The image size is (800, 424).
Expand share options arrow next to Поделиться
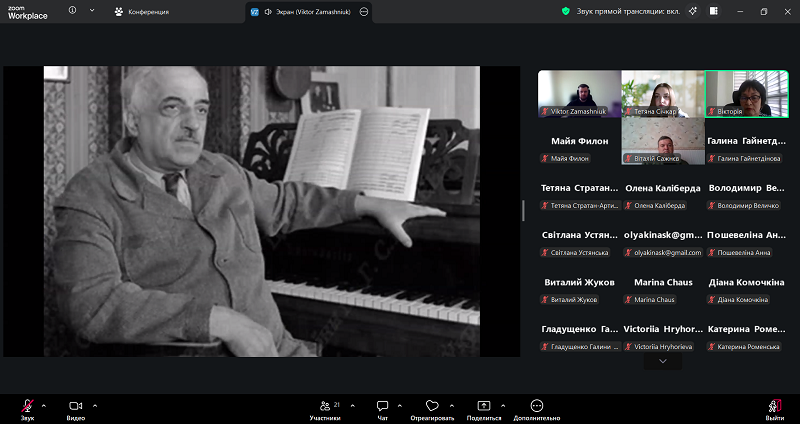[504, 405]
